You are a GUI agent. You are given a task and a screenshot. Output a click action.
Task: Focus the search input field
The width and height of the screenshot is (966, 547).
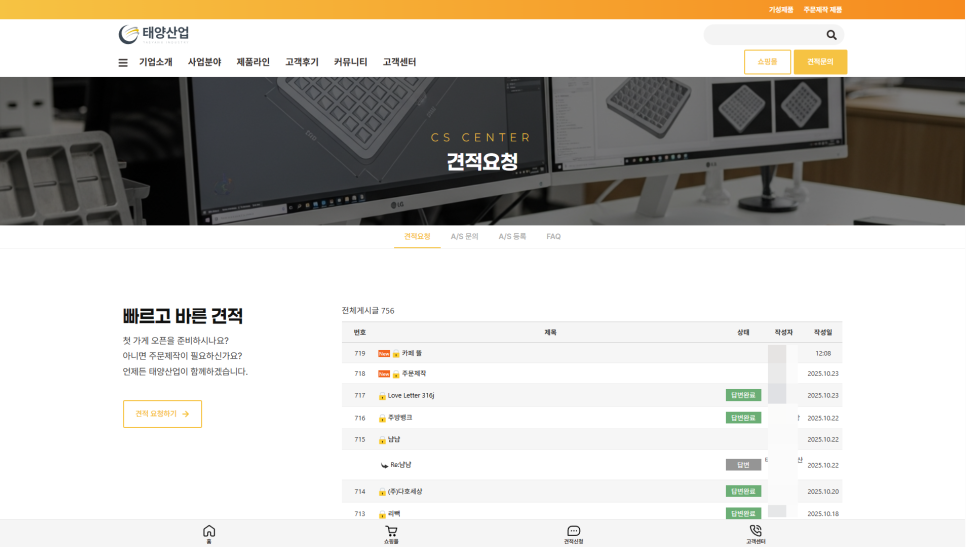[762, 35]
